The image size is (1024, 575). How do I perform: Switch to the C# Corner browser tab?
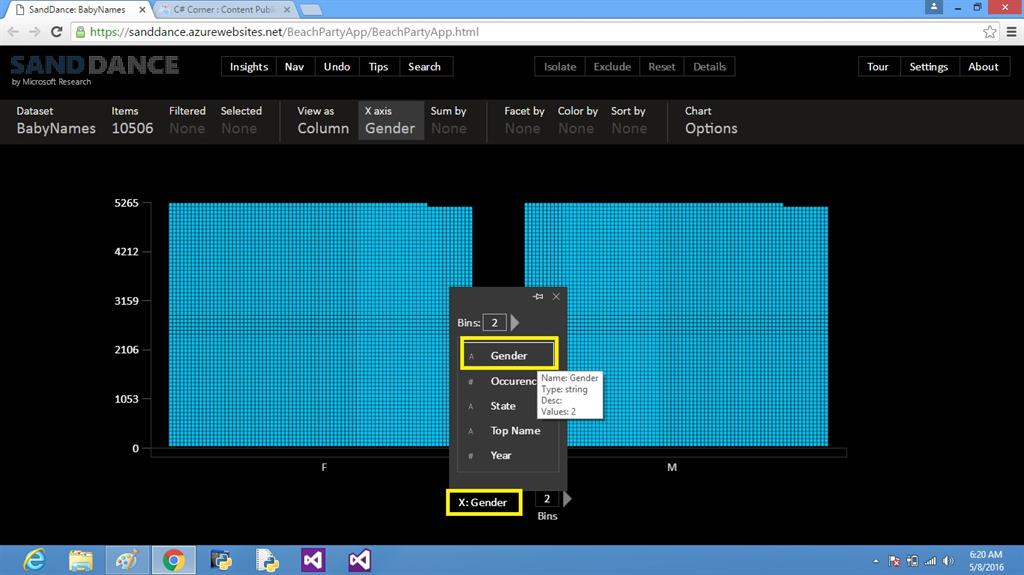[223, 10]
